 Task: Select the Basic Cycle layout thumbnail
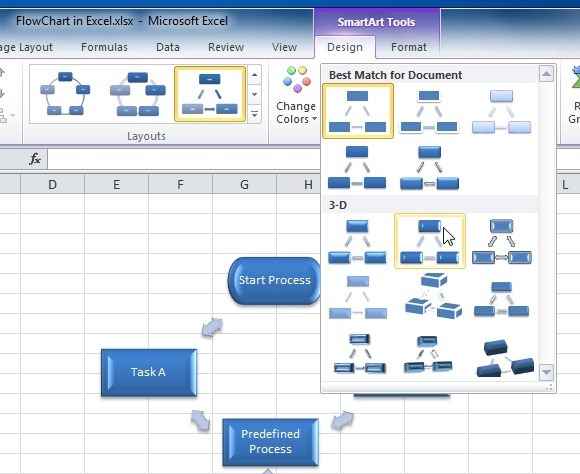[65, 94]
